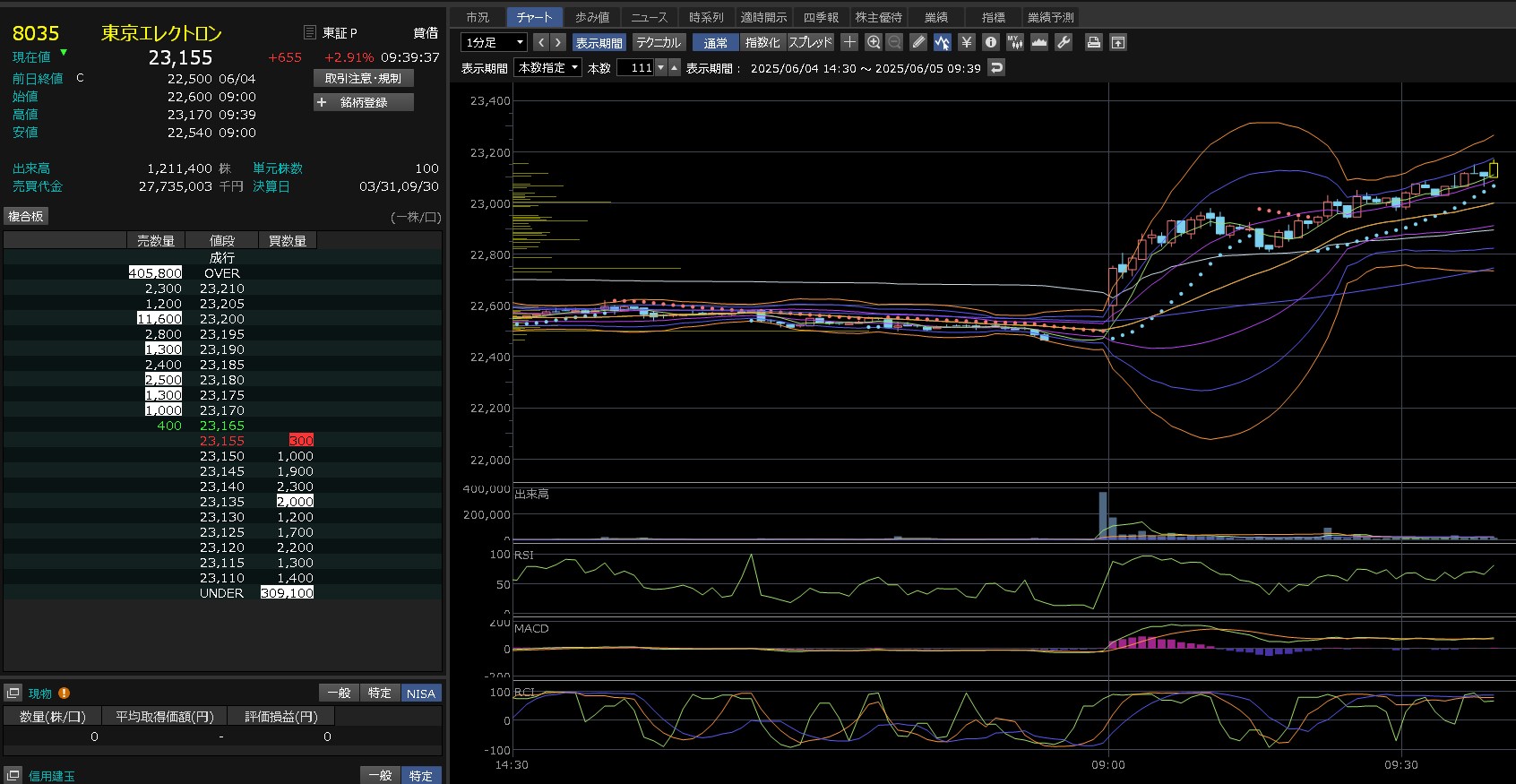Click the area chart style icon

pyautogui.click(x=1039, y=42)
